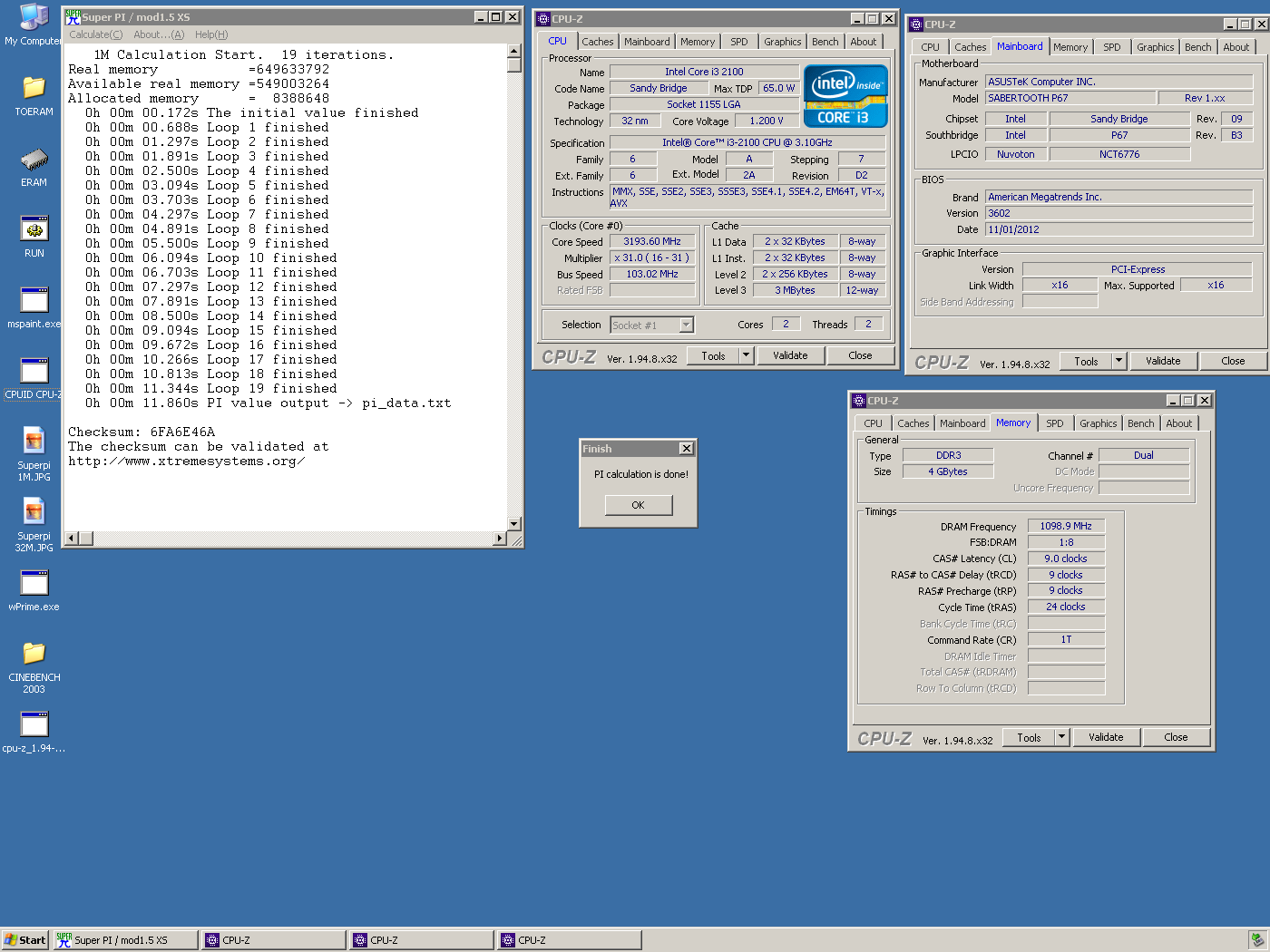Click the SABERTOOTH P67 model field
Image resolution: width=1270 pixels, height=952 pixels.
[1070, 98]
